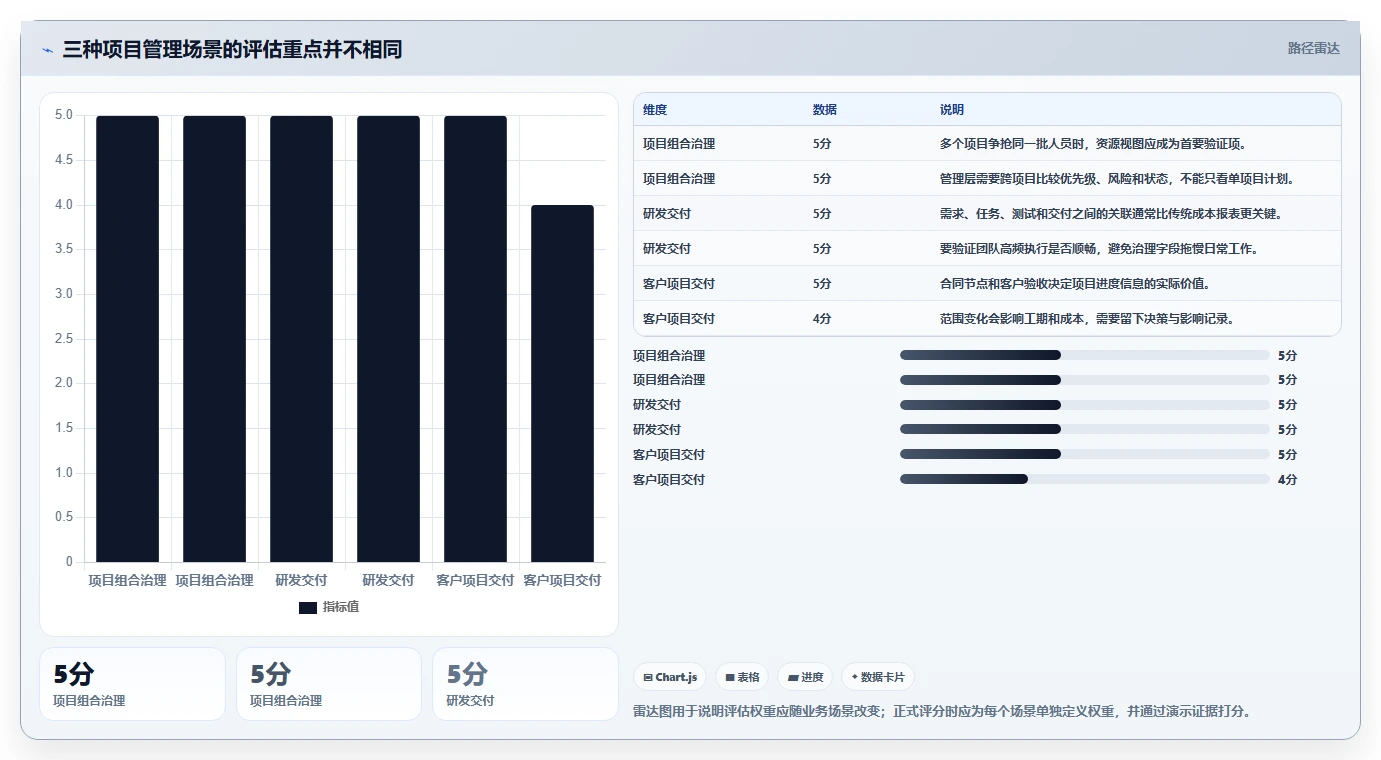The width and height of the screenshot is (1381, 760).
Task: Select the row starting 需求、任务、测试和交付
Action: (987, 214)
